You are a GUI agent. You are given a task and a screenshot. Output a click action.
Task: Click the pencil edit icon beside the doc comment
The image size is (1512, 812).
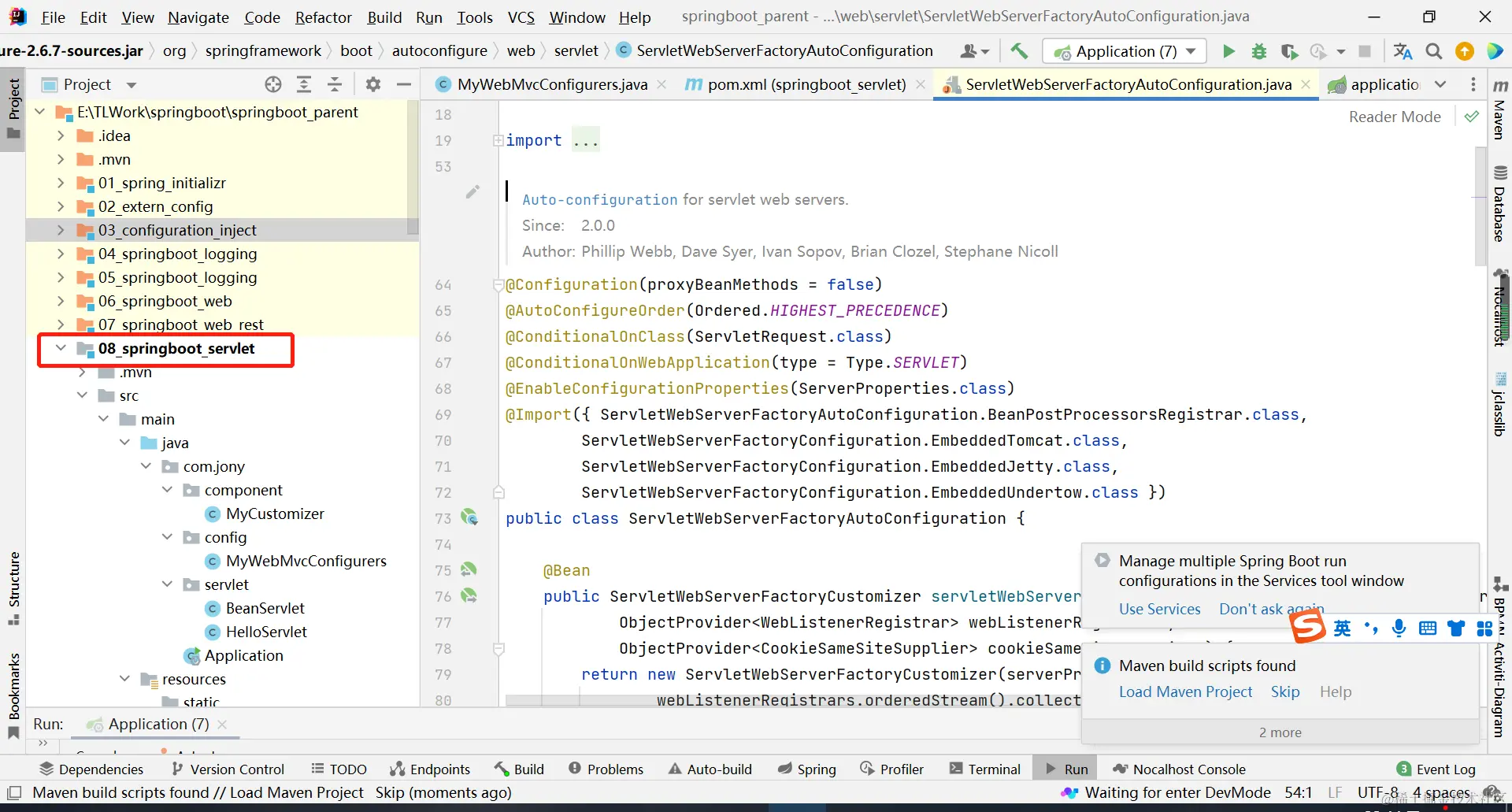(x=472, y=191)
